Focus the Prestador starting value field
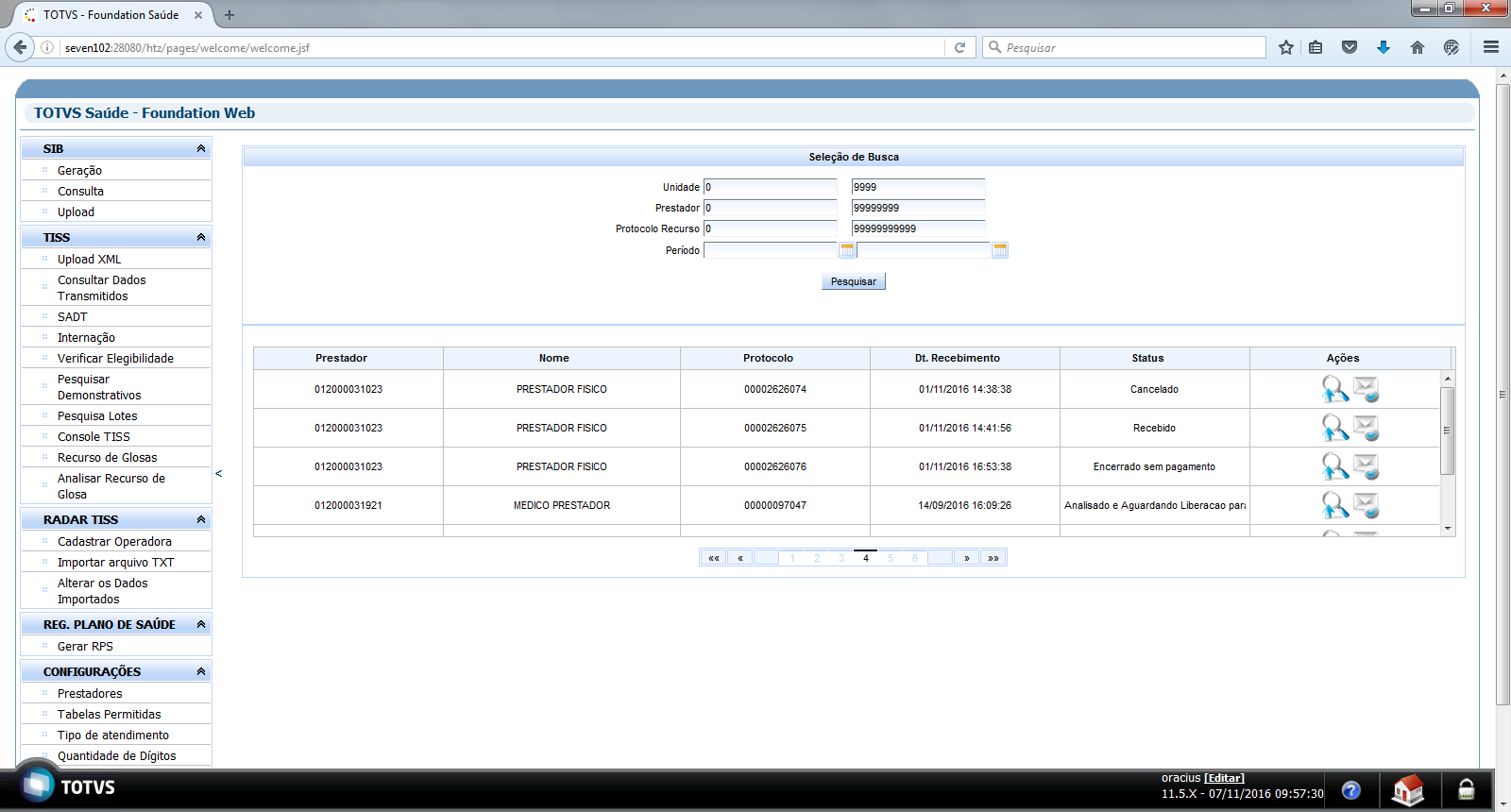This screenshot has width=1511, height=812. click(x=771, y=208)
